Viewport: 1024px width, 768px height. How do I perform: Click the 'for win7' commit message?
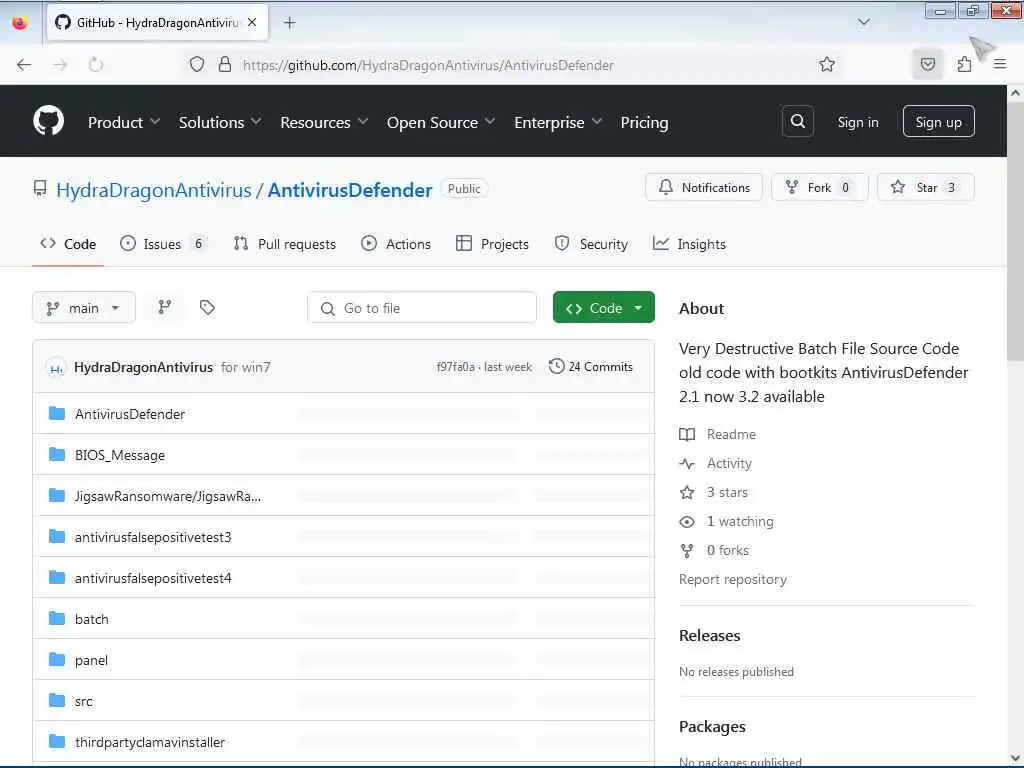pyautogui.click(x=246, y=367)
